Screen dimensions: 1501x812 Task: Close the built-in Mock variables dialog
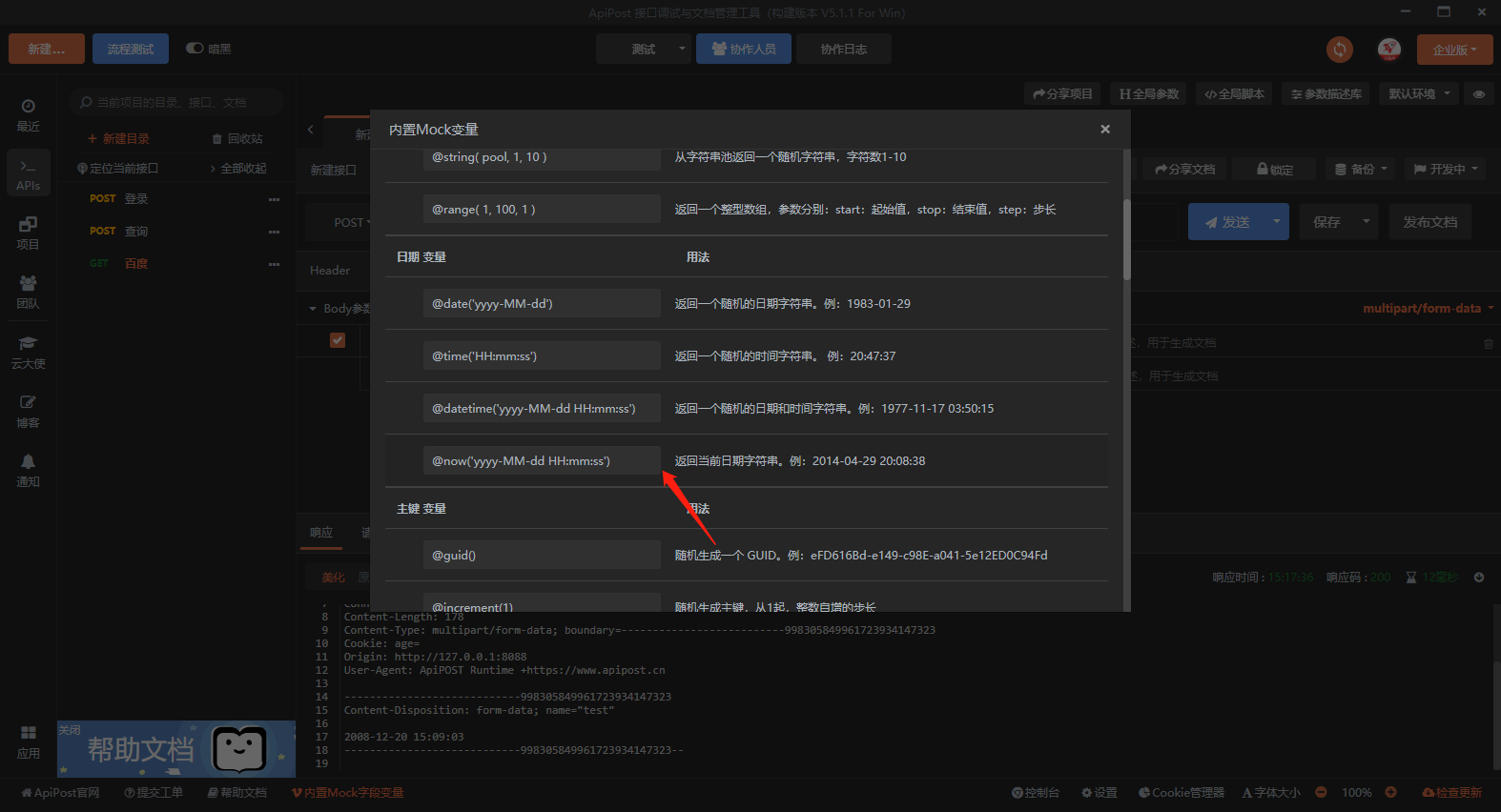click(x=1105, y=129)
